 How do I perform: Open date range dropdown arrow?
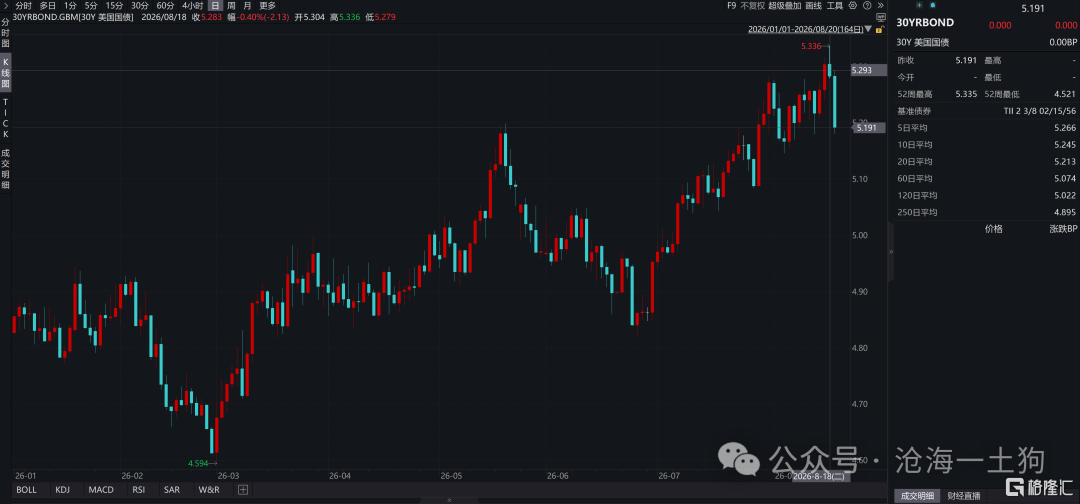[x=868, y=29]
